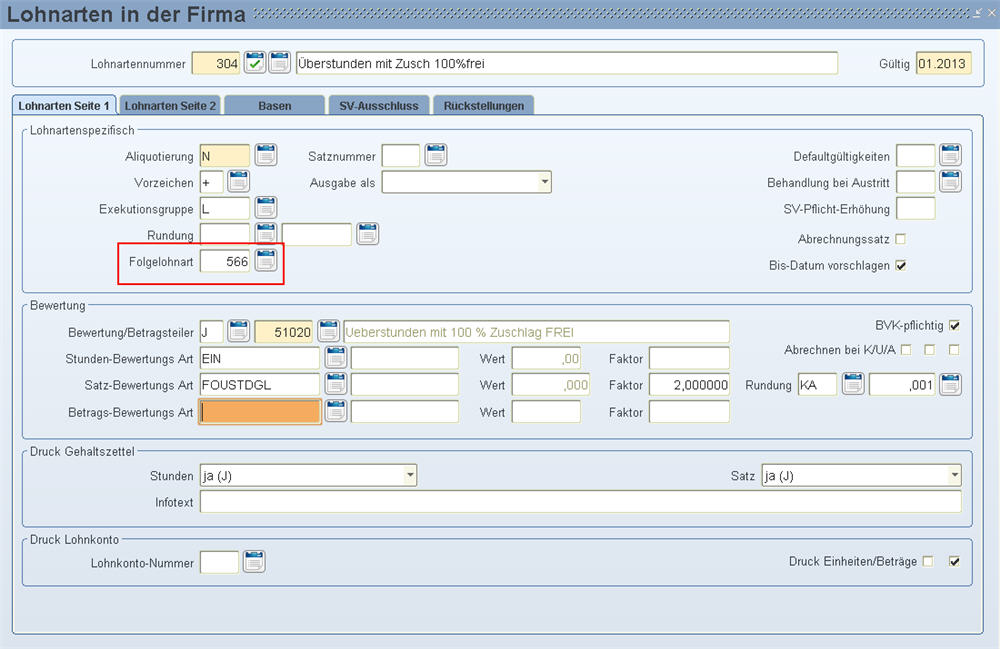Viewport: 1000px width, 649px height.
Task: Open lookup icon next to ,001 rounding value
Action: (x=950, y=384)
